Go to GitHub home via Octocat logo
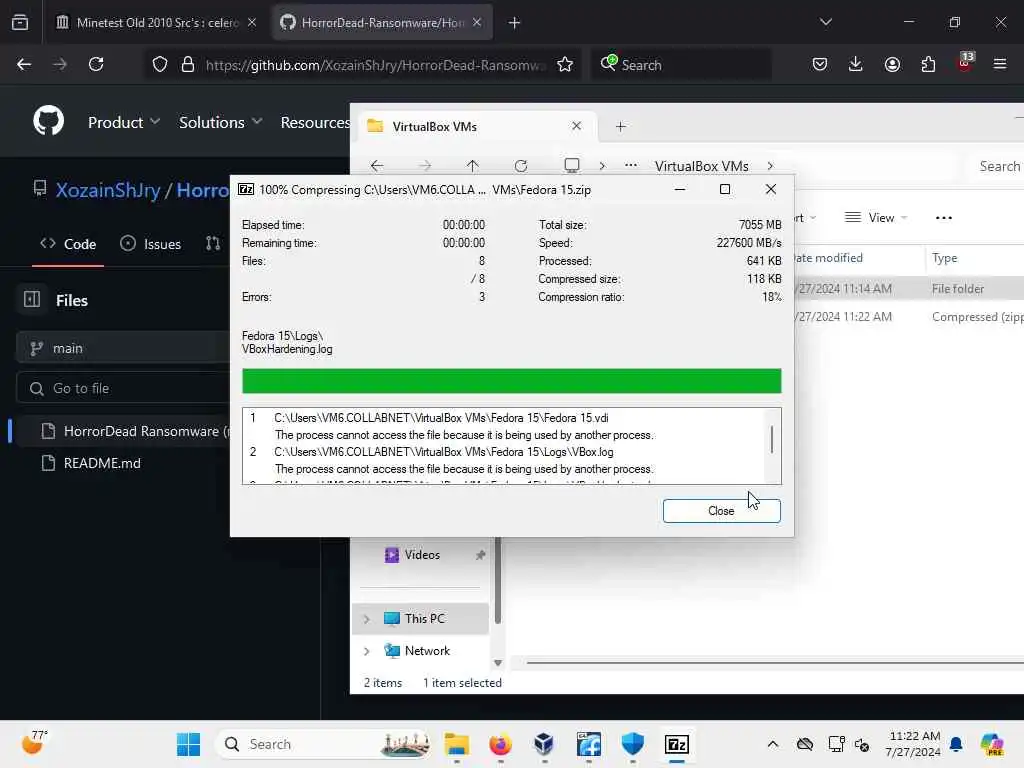Viewport: 1024px width, 768px height. tap(48, 121)
